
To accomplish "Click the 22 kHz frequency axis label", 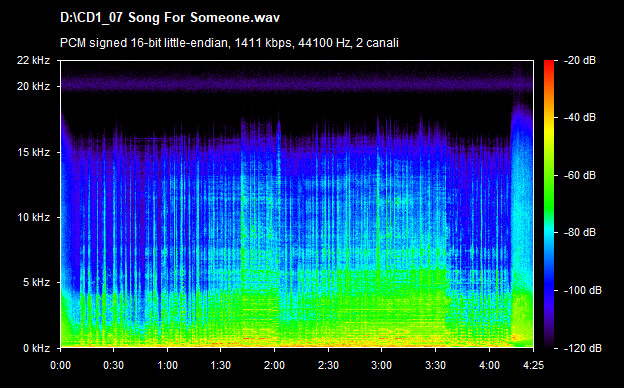I will click(33, 60).
